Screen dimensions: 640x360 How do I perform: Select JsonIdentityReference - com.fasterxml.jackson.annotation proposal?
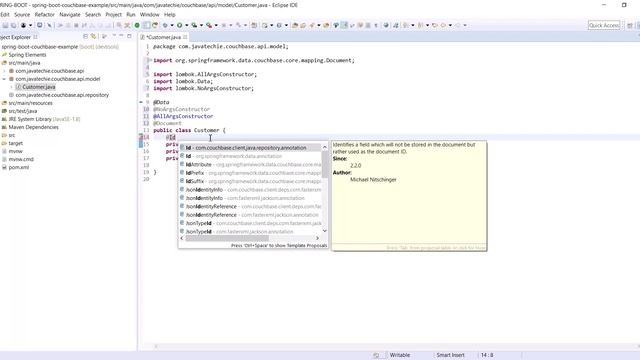[250, 215]
